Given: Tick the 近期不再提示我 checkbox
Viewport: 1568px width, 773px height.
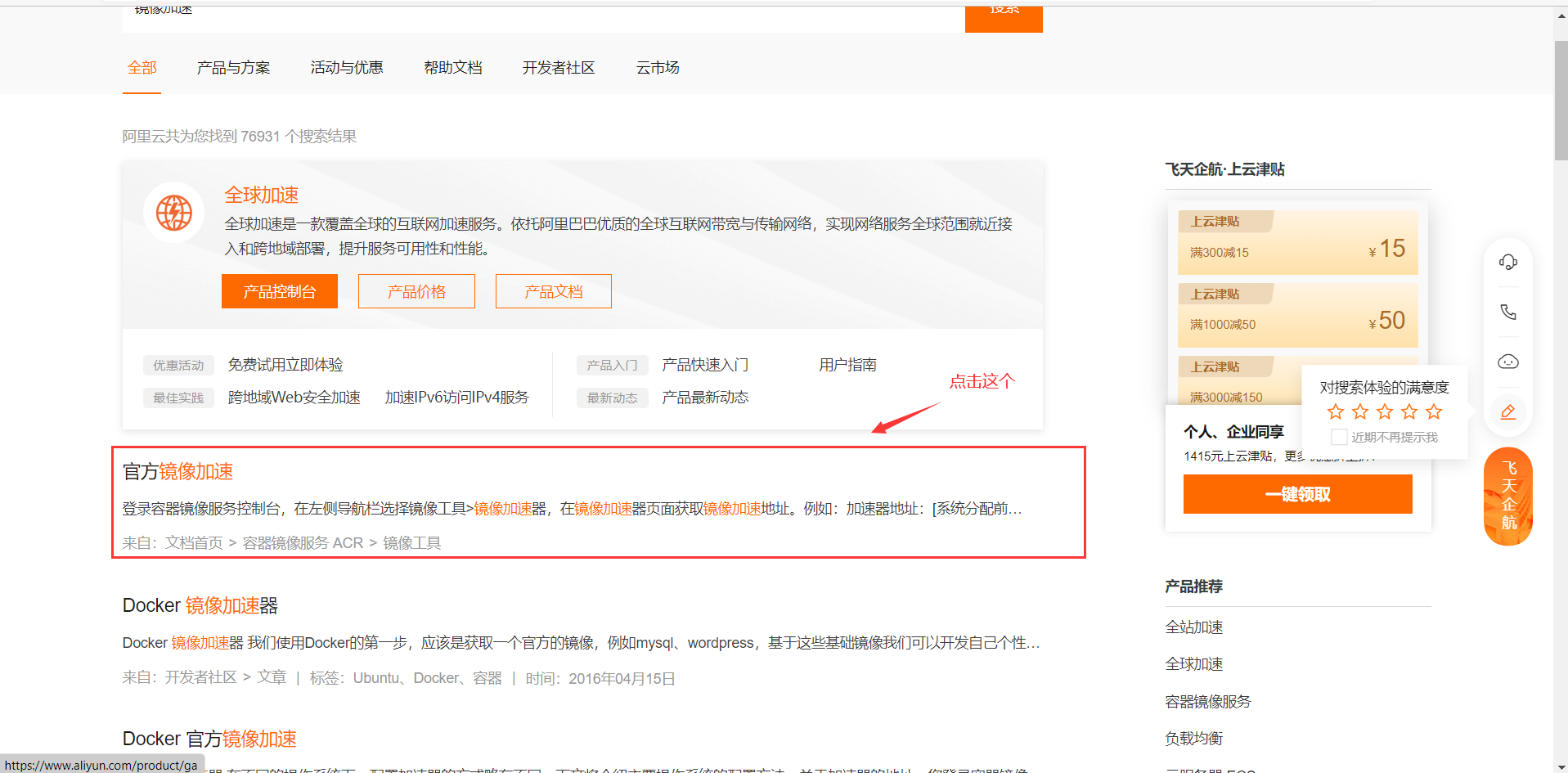Looking at the screenshot, I should coord(1339,437).
